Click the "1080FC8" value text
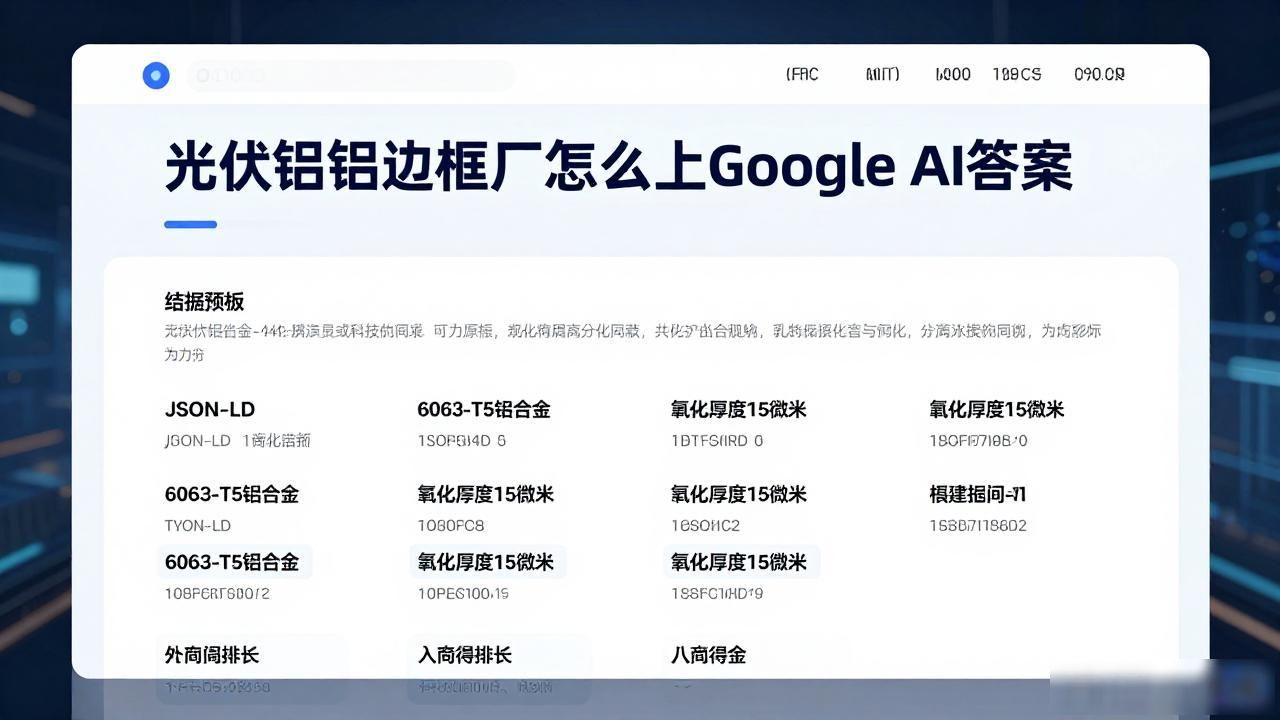Screen dimensions: 1280x720 coord(451,525)
